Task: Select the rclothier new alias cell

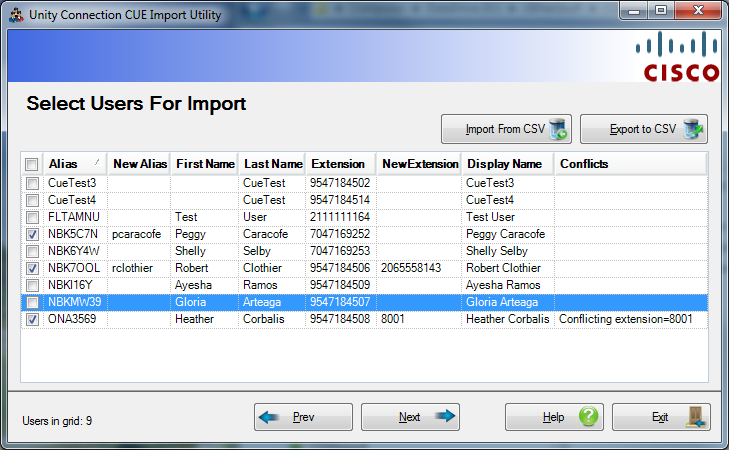Action: coord(139,268)
